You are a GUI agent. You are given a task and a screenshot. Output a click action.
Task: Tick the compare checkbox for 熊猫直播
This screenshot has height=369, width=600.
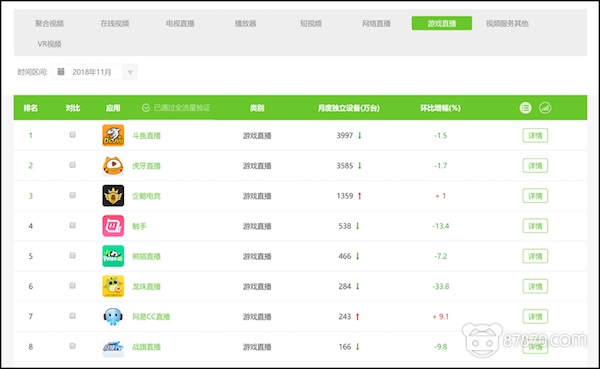pyautogui.click(x=72, y=256)
